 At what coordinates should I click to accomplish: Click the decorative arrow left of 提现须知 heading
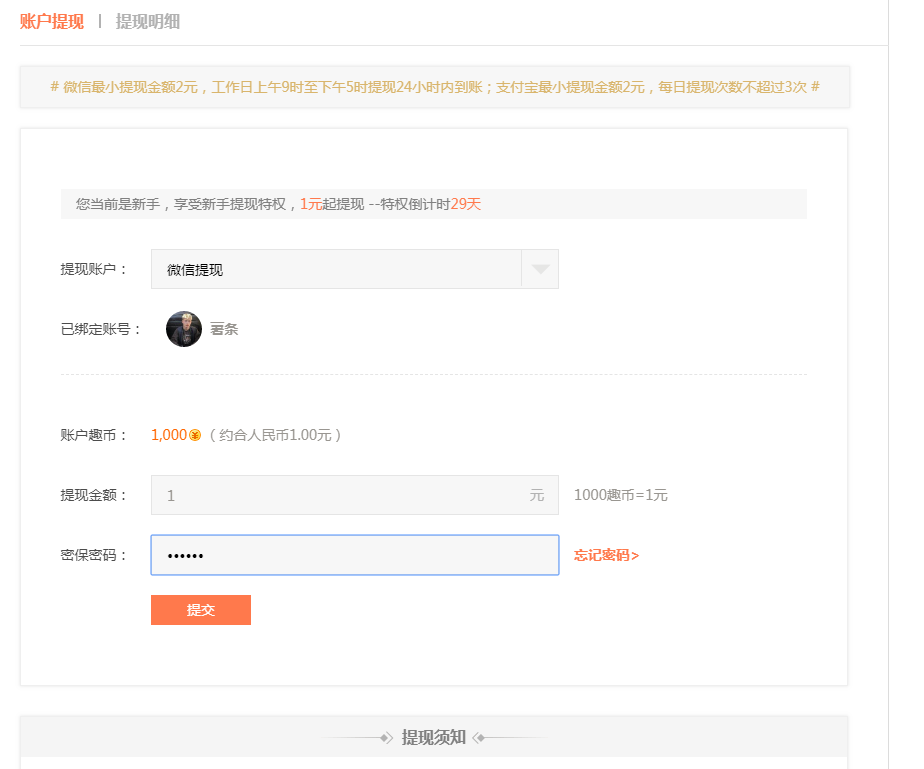(x=389, y=735)
